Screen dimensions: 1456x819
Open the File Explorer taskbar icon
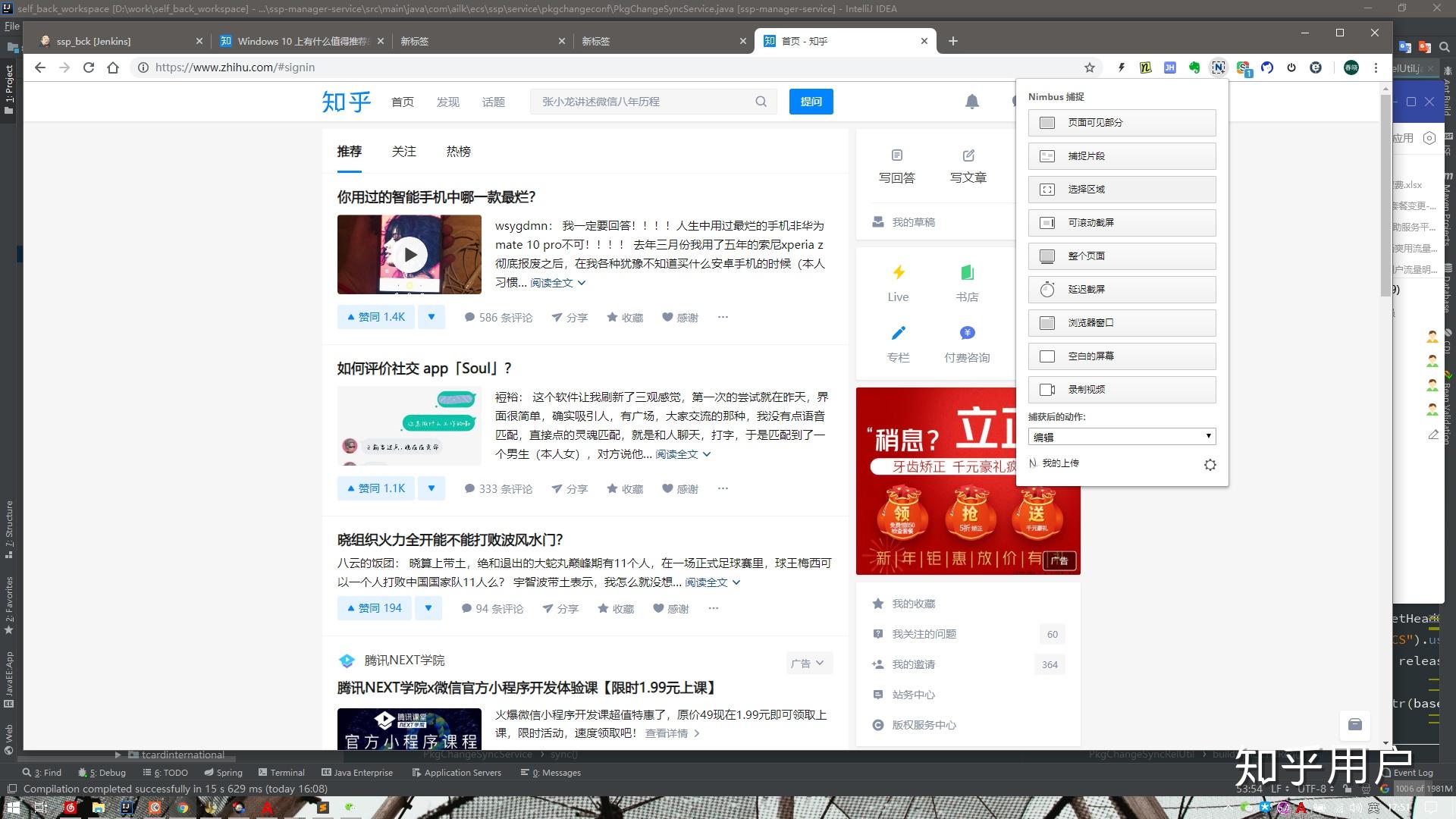[98, 808]
